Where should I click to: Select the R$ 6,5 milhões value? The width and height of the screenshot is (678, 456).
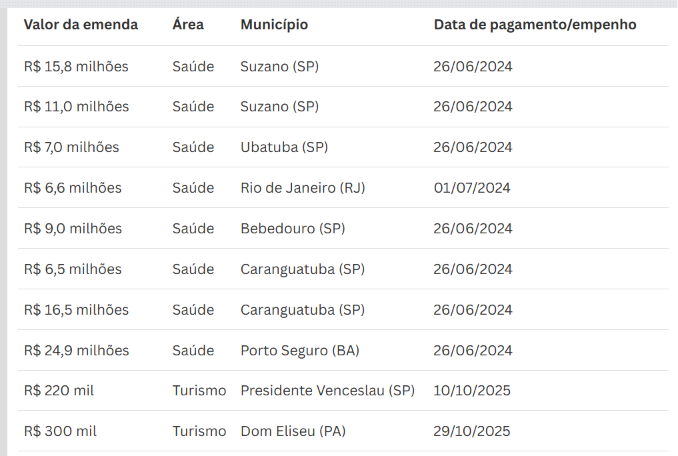click(73, 269)
